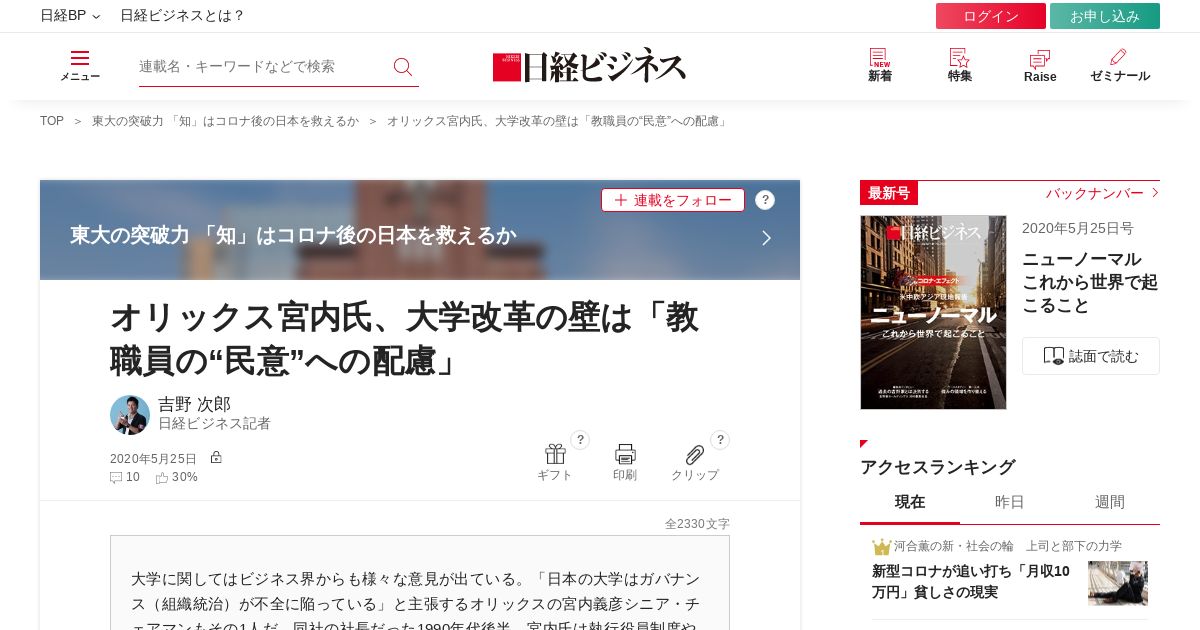Viewport: 1200px width, 630px height.
Task: Click the crown icon beside 河合薫 ranking
Action: pos(881,547)
